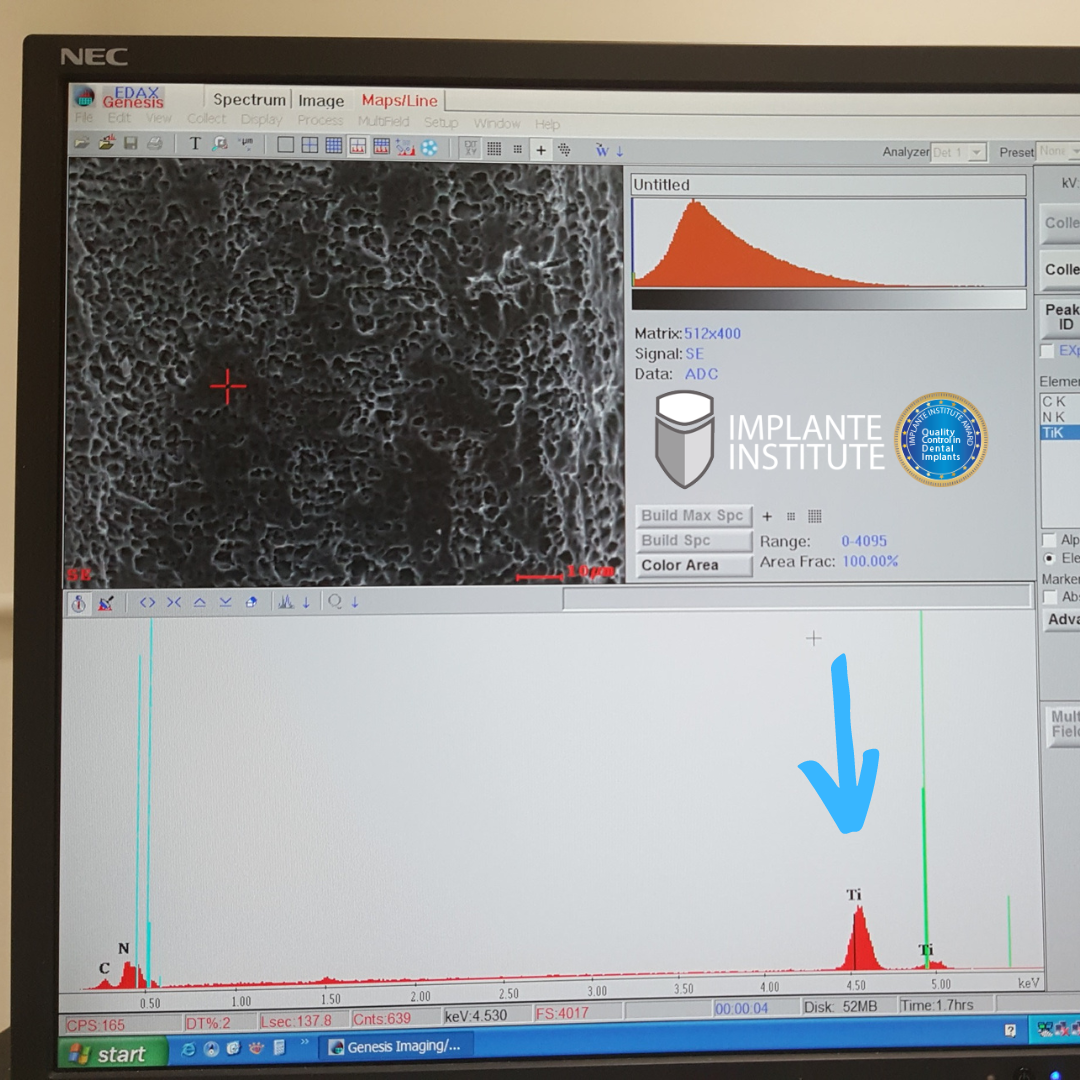Open the arrow dropdown beside the peaks icon
The height and width of the screenshot is (1080, 1080).
click(x=306, y=602)
